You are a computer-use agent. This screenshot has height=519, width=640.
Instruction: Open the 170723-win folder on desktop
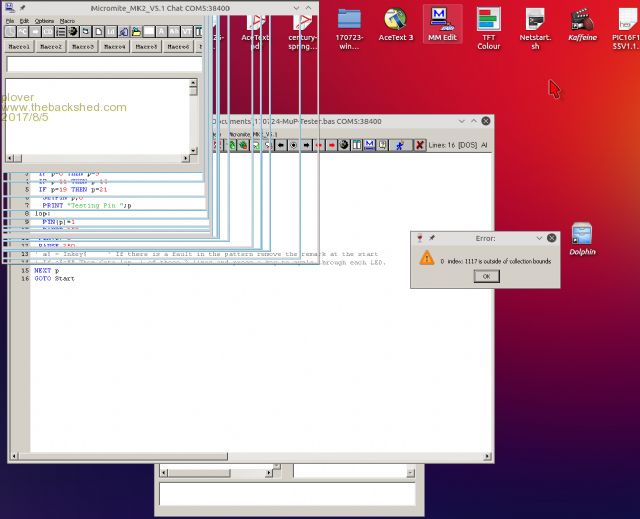[x=349, y=27]
